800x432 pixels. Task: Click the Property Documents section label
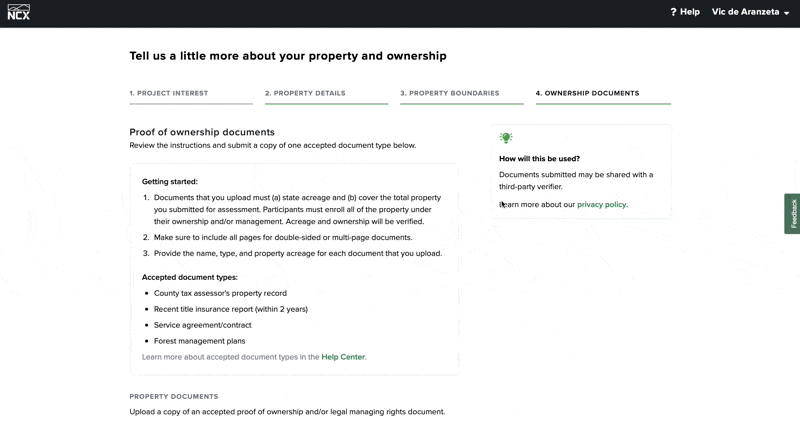[x=173, y=396]
